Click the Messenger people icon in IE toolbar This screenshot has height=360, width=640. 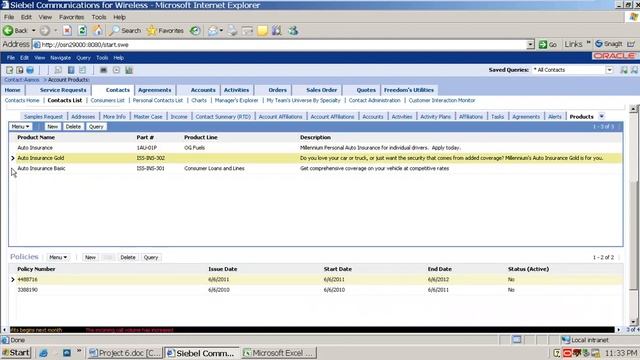coord(293,31)
